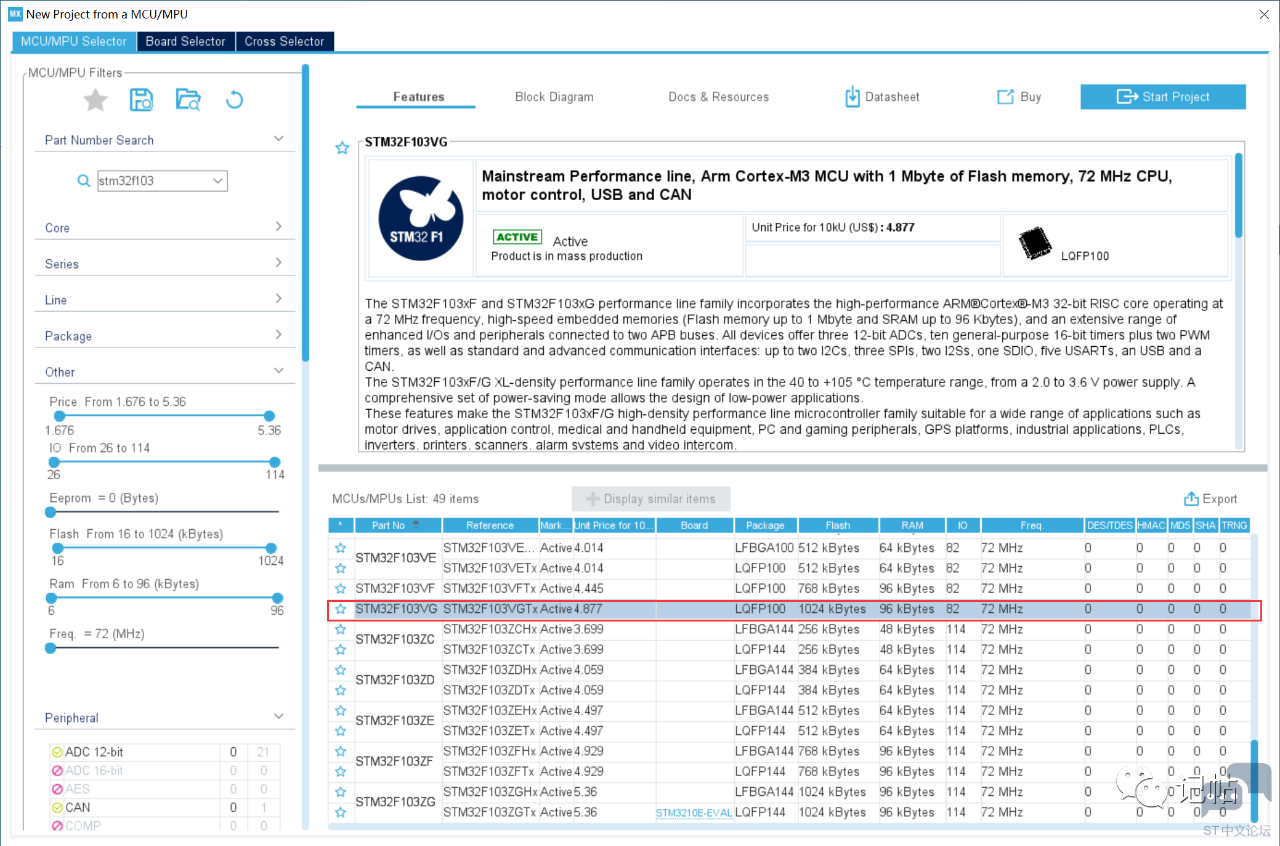Toggle favorite star for STM32F103ZGTx row

[x=340, y=812]
